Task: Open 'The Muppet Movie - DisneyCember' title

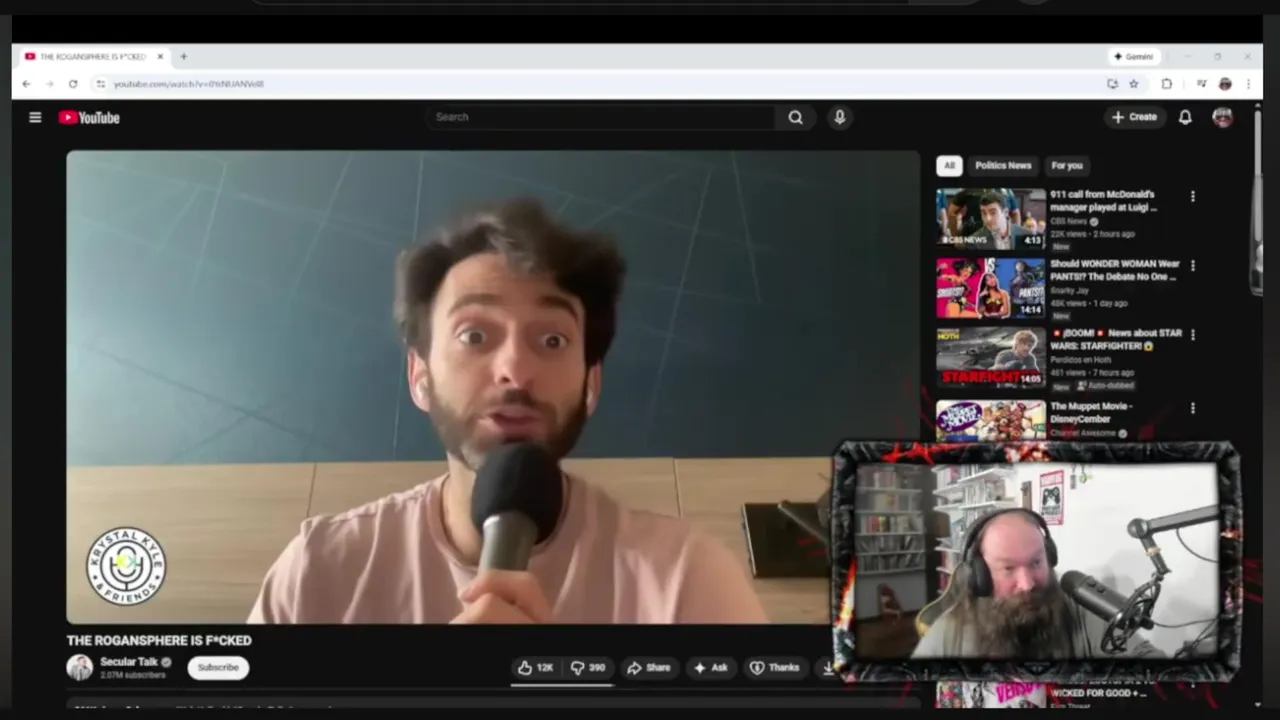Action: point(1091,412)
